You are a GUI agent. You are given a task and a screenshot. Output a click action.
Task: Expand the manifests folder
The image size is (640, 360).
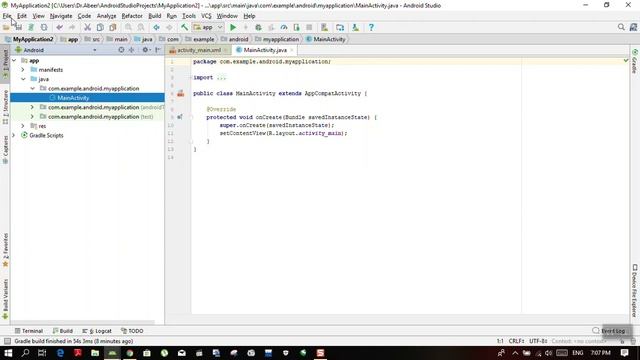(x=23, y=70)
